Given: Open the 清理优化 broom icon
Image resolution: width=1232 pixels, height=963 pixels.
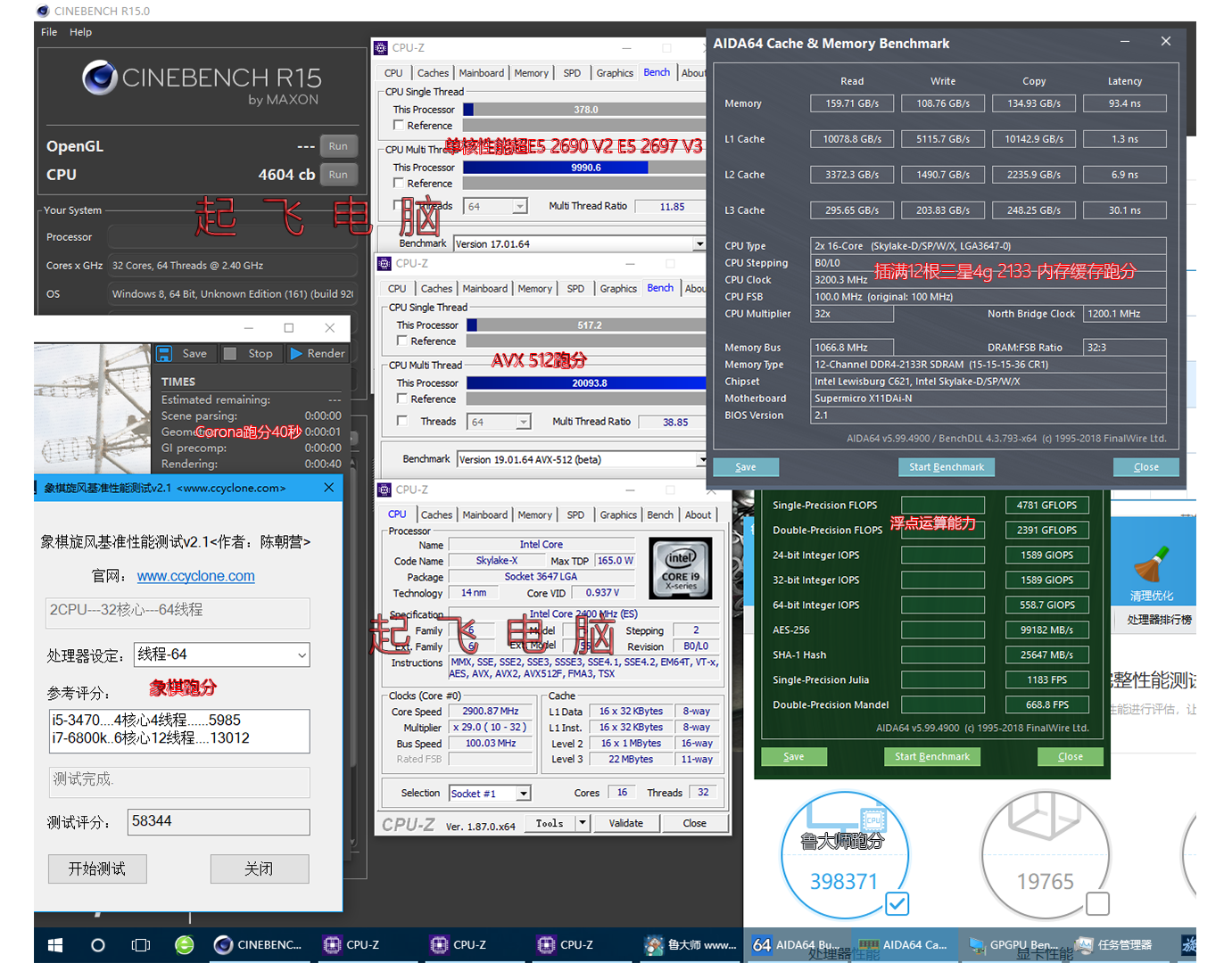Looking at the screenshot, I should [1151, 563].
